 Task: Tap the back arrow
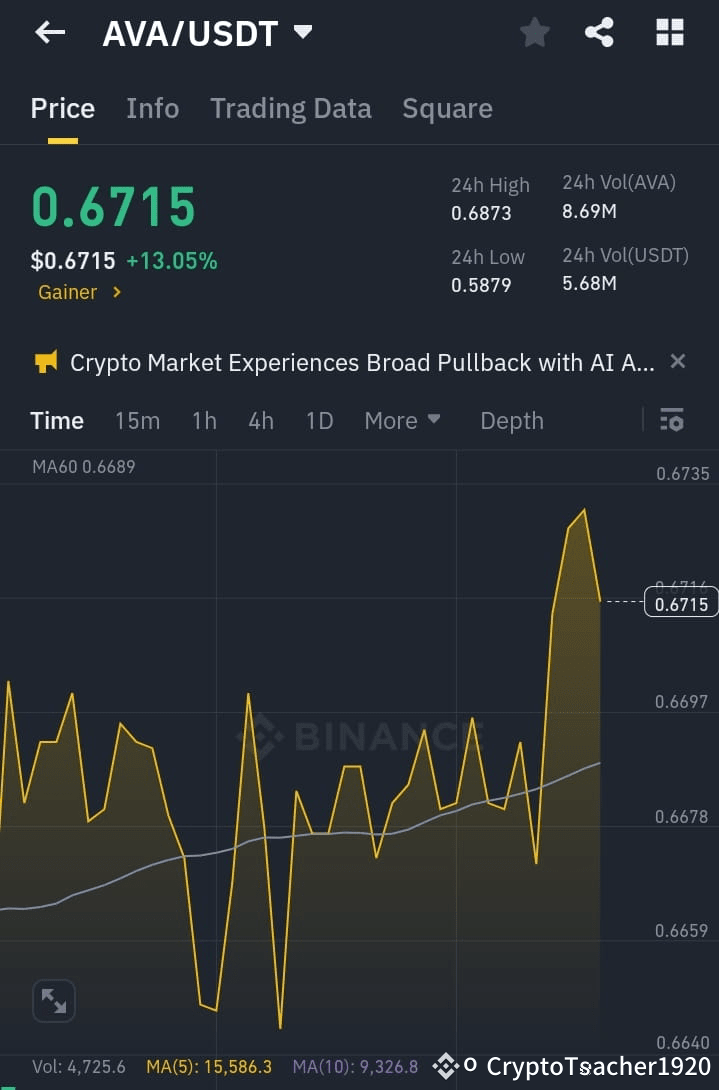tap(48, 32)
